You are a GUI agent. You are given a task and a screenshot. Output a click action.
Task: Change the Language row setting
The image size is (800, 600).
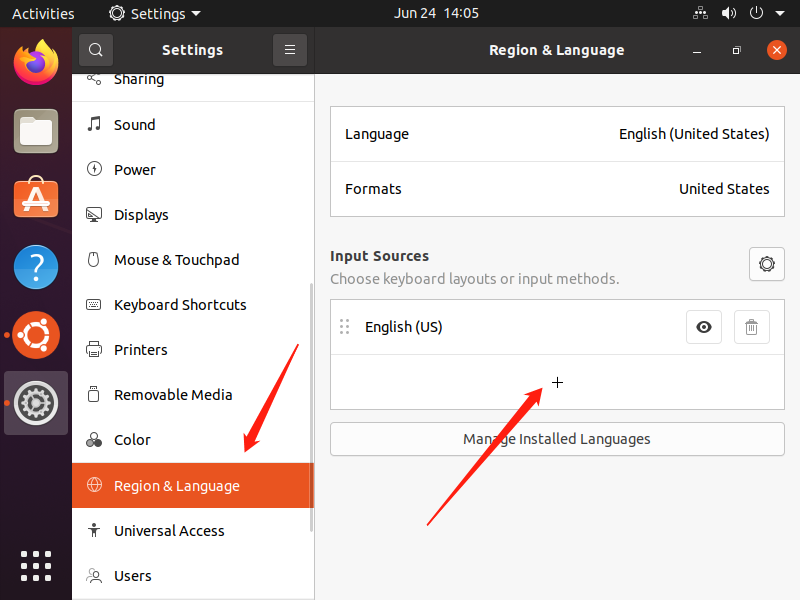tap(557, 134)
